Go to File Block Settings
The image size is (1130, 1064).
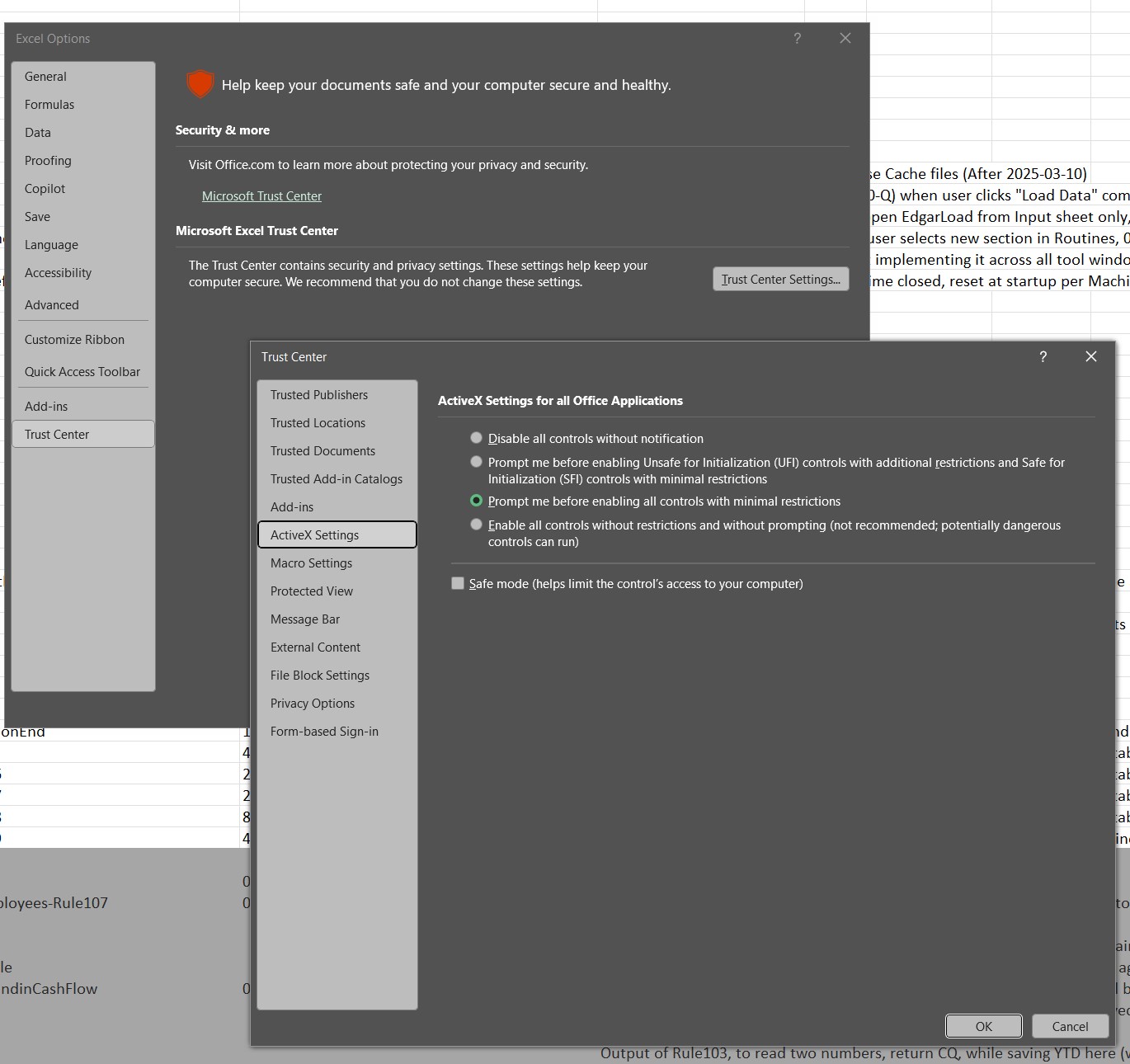(319, 675)
